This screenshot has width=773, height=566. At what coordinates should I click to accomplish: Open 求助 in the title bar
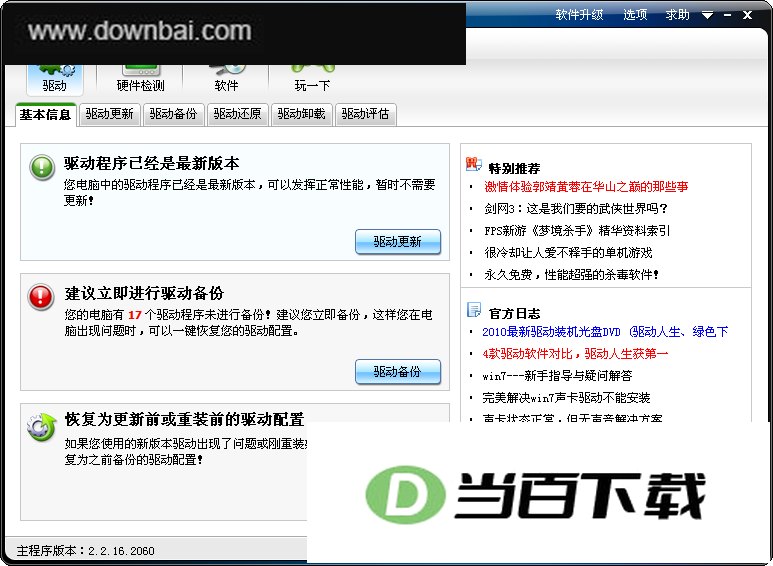coord(677,15)
